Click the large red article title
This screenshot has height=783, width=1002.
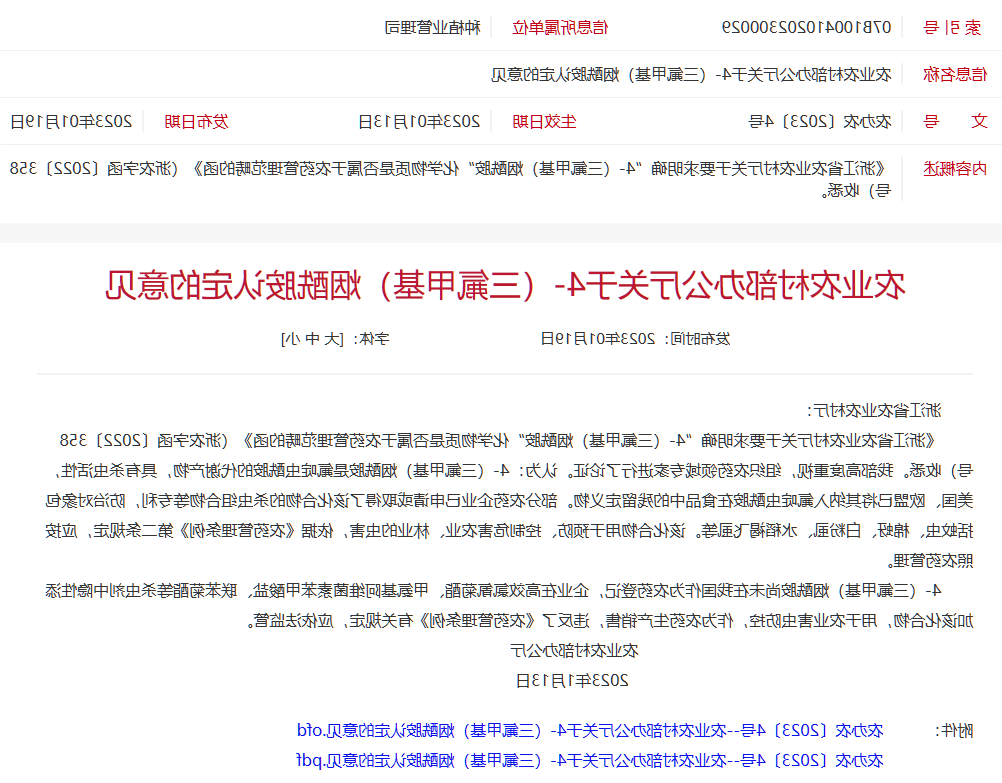[505, 285]
